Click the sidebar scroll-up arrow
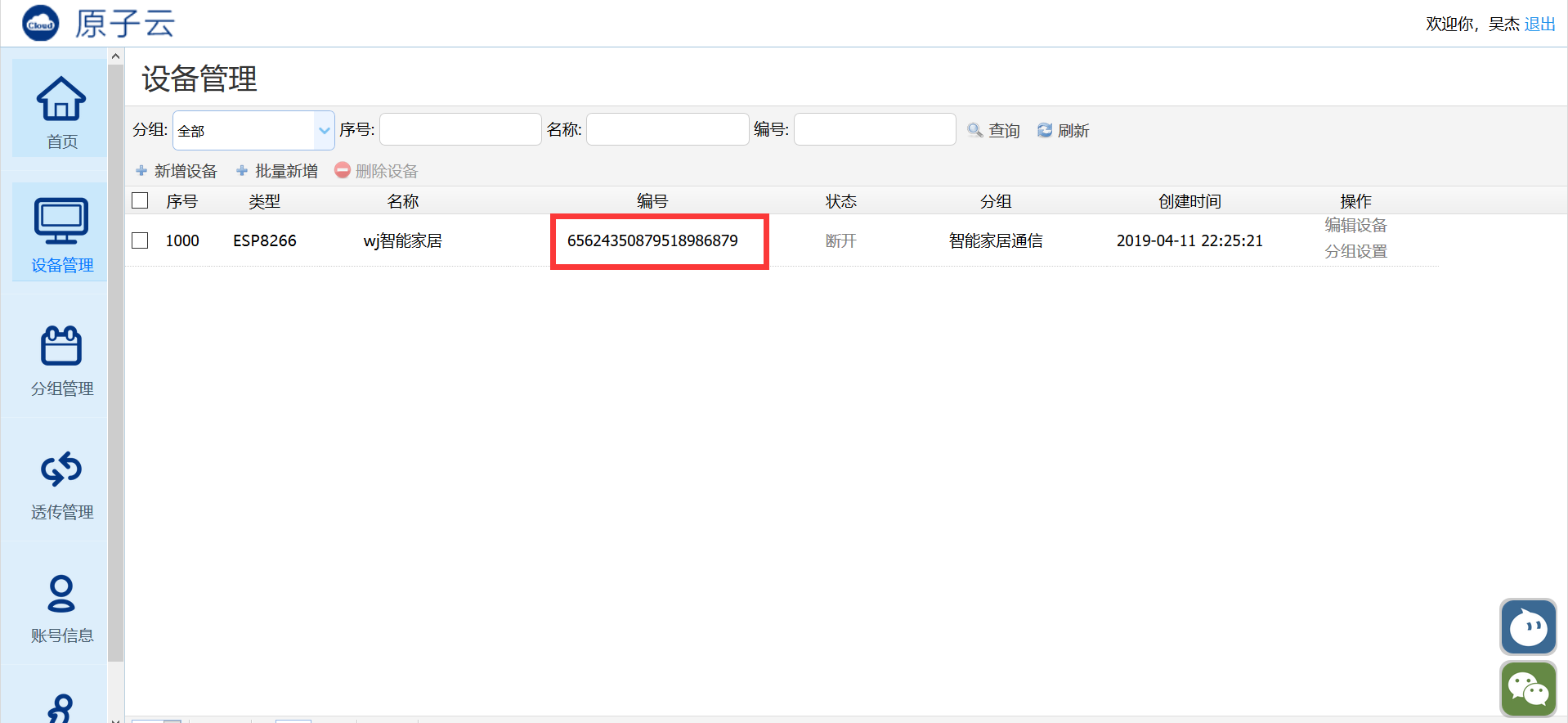The image size is (1568, 723). (x=116, y=56)
